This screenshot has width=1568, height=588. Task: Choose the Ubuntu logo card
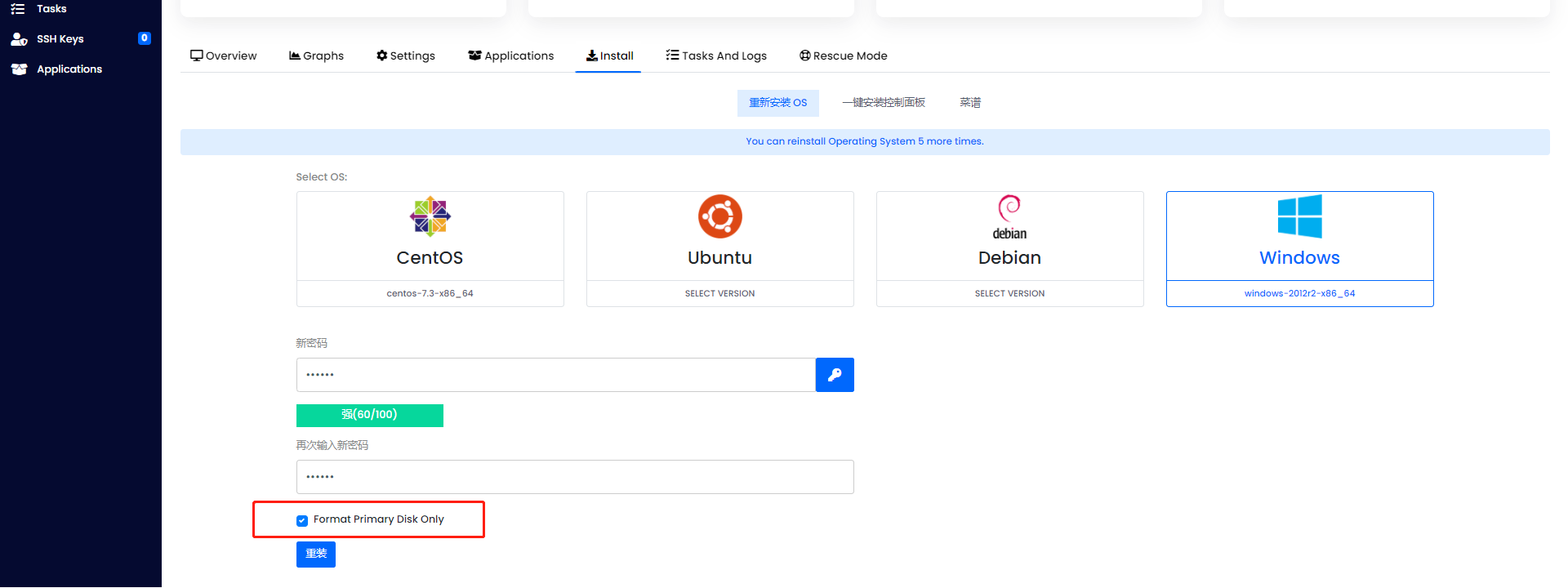click(720, 236)
